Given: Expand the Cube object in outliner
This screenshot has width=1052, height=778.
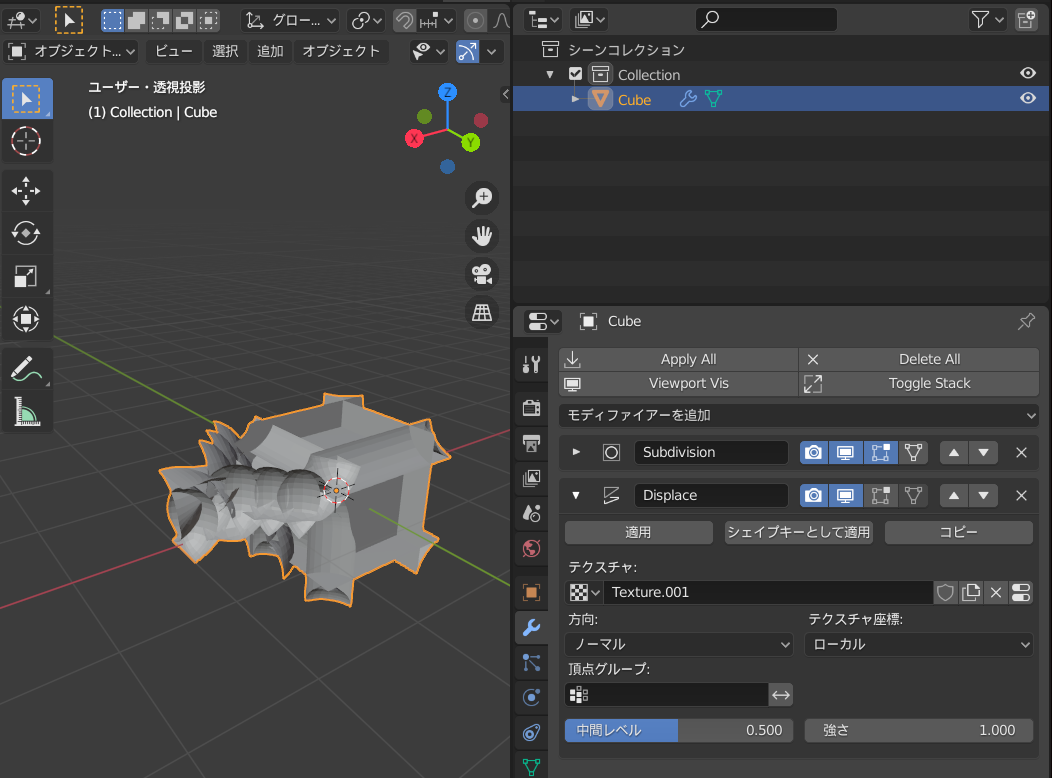Looking at the screenshot, I should [575, 99].
